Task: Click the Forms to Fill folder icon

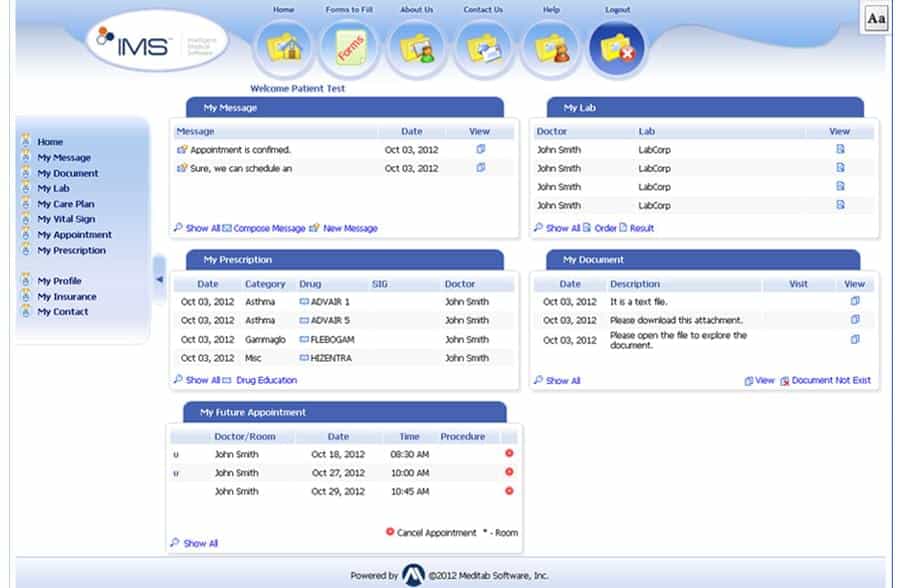Action: pyautogui.click(x=349, y=47)
